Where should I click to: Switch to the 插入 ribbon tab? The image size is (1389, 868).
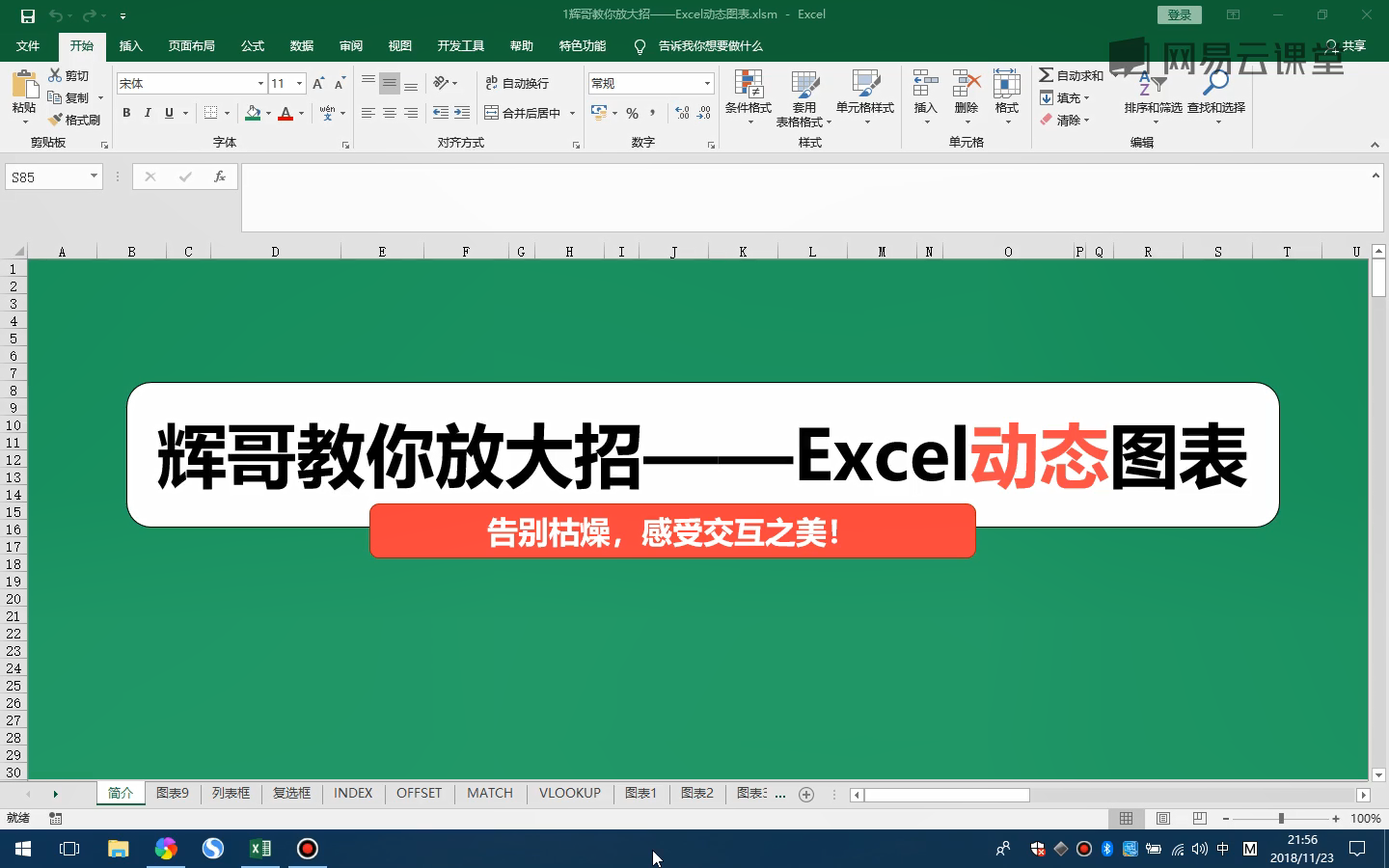130,45
